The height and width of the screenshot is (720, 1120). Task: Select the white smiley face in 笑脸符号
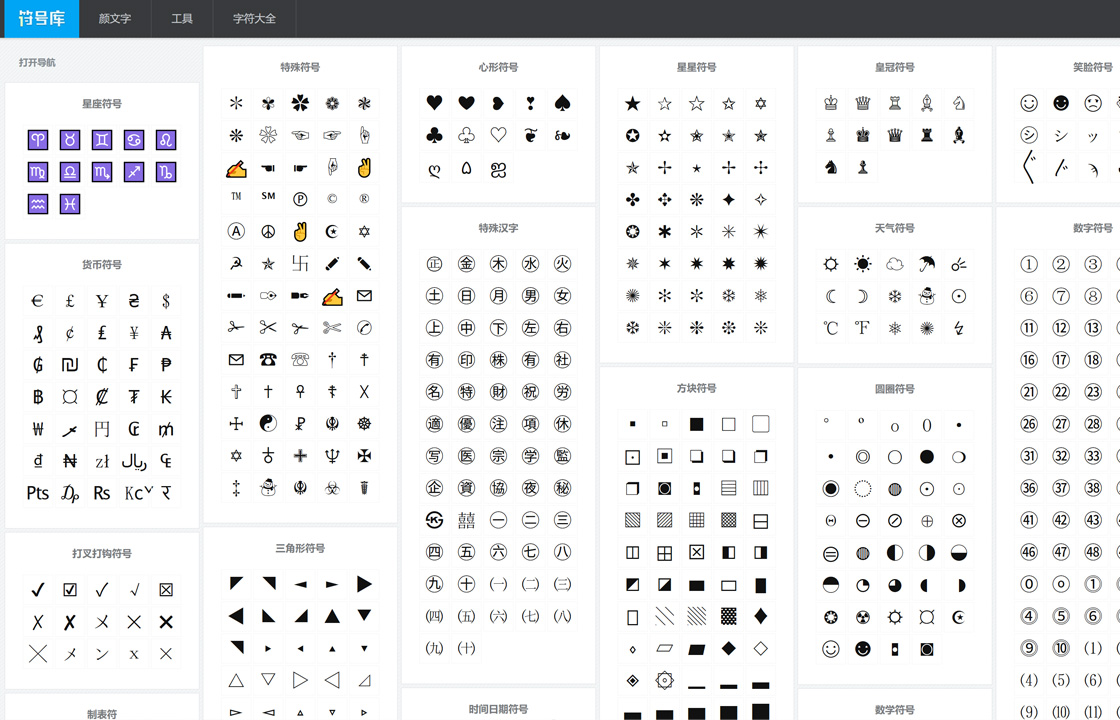click(x=1029, y=104)
